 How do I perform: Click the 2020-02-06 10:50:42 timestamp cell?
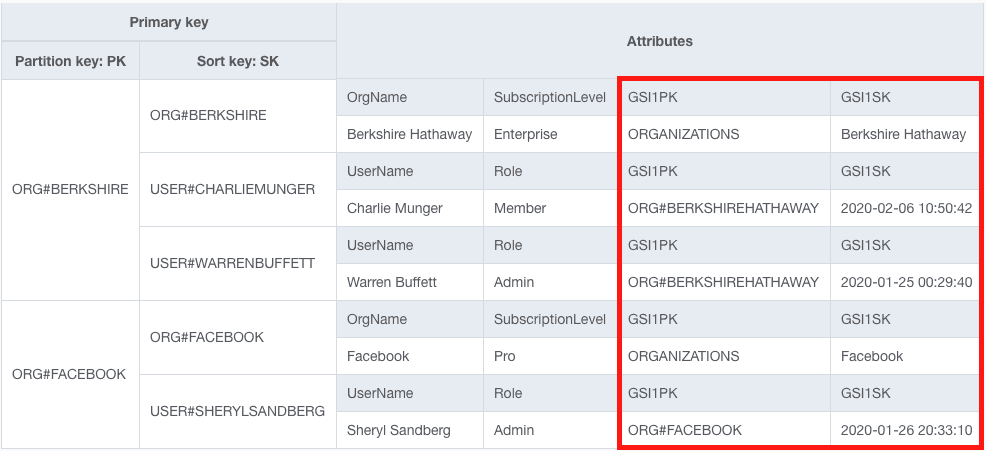(x=906, y=208)
